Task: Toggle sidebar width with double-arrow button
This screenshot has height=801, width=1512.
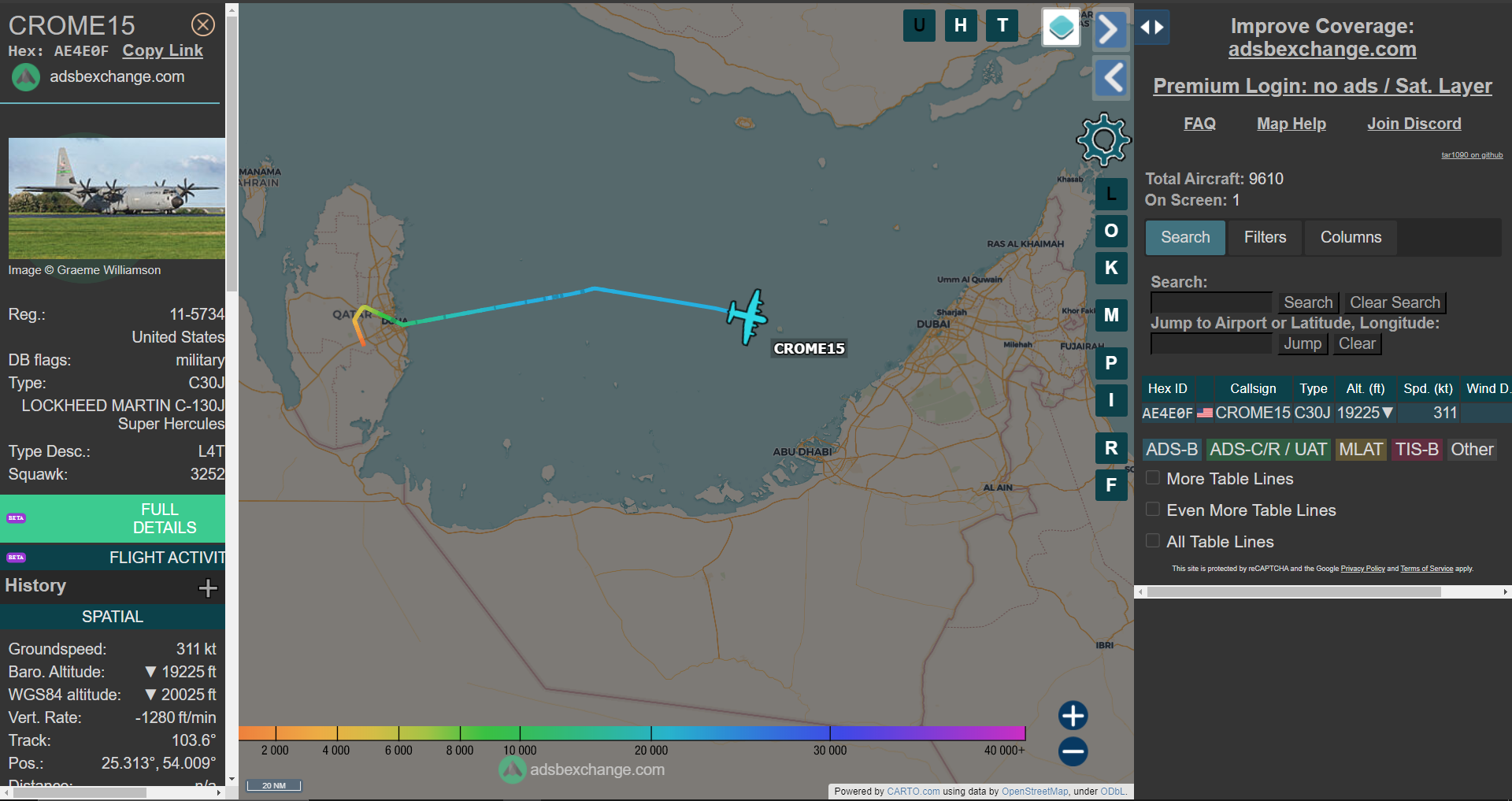Action: [1152, 28]
